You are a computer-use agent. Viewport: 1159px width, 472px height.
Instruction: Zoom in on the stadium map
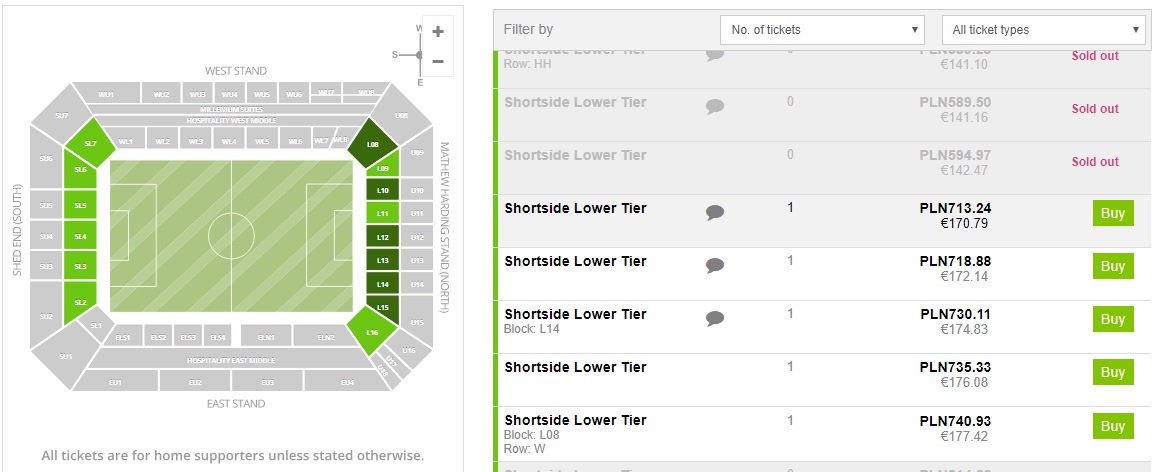click(x=437, y=32)
